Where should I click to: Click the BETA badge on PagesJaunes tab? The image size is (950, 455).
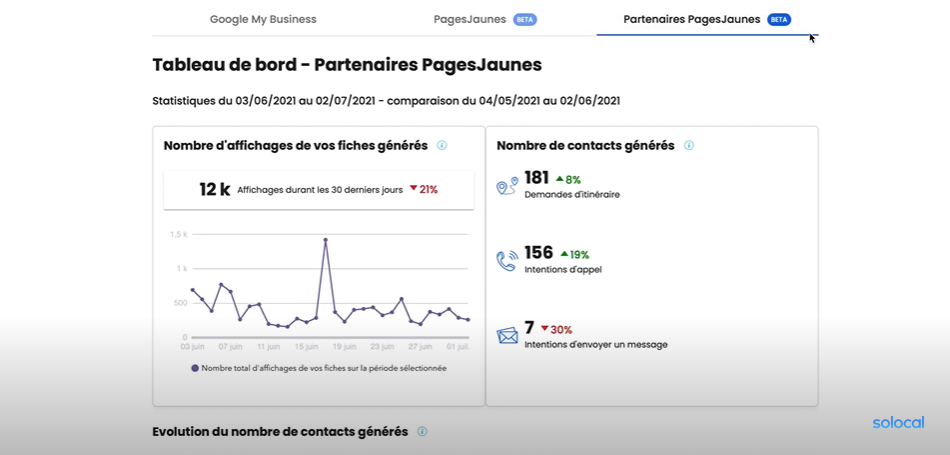coord(525,19)
